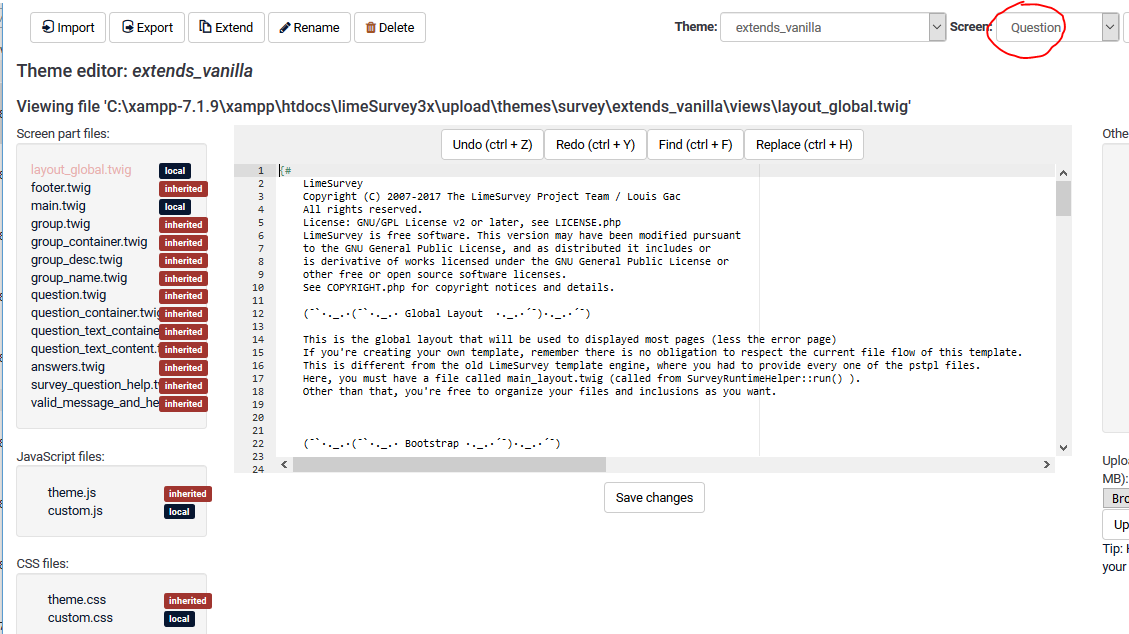Screen dimensions: 1129x634
Task: Click the Theme editor heading text
Action: 135,71
